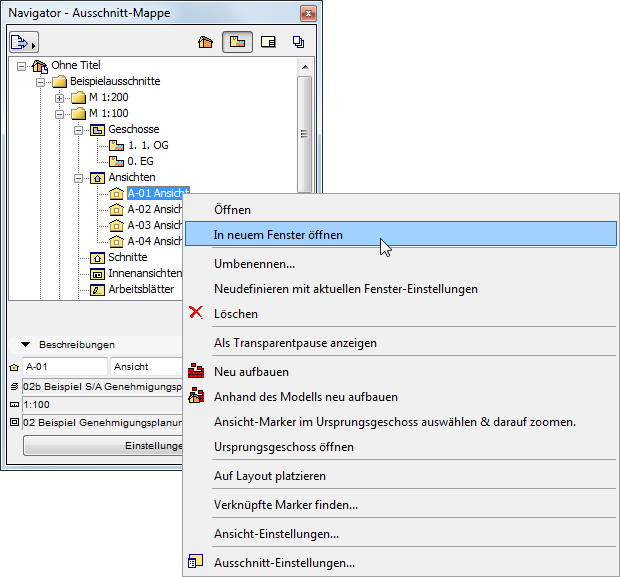Choose Auf Layout platzieren

[401, 476]
